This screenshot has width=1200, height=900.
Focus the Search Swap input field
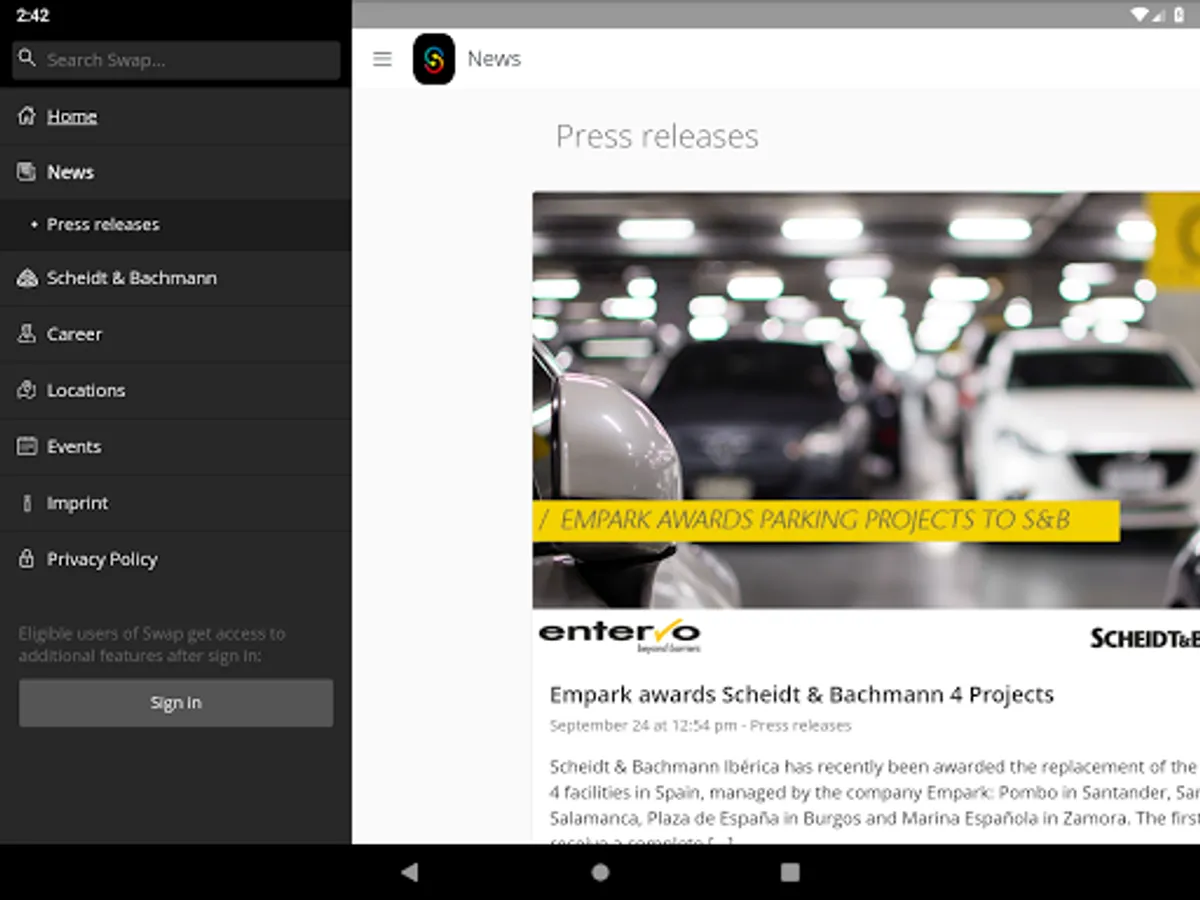coord(176,60)
